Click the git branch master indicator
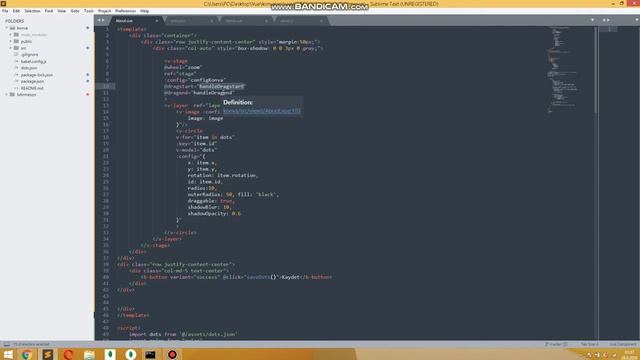Image resolution: width=640 pixels, height=360 pixels. click(555, 344)
